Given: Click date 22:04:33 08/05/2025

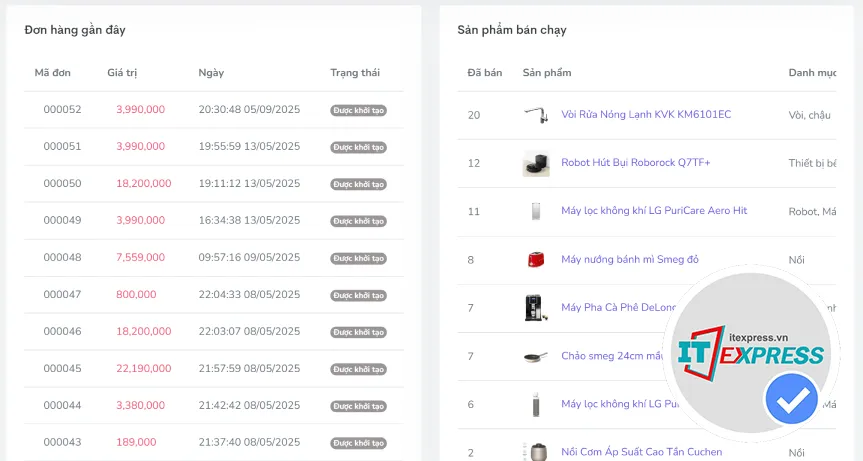Looking at the screenshot, I should pos(249,294).
